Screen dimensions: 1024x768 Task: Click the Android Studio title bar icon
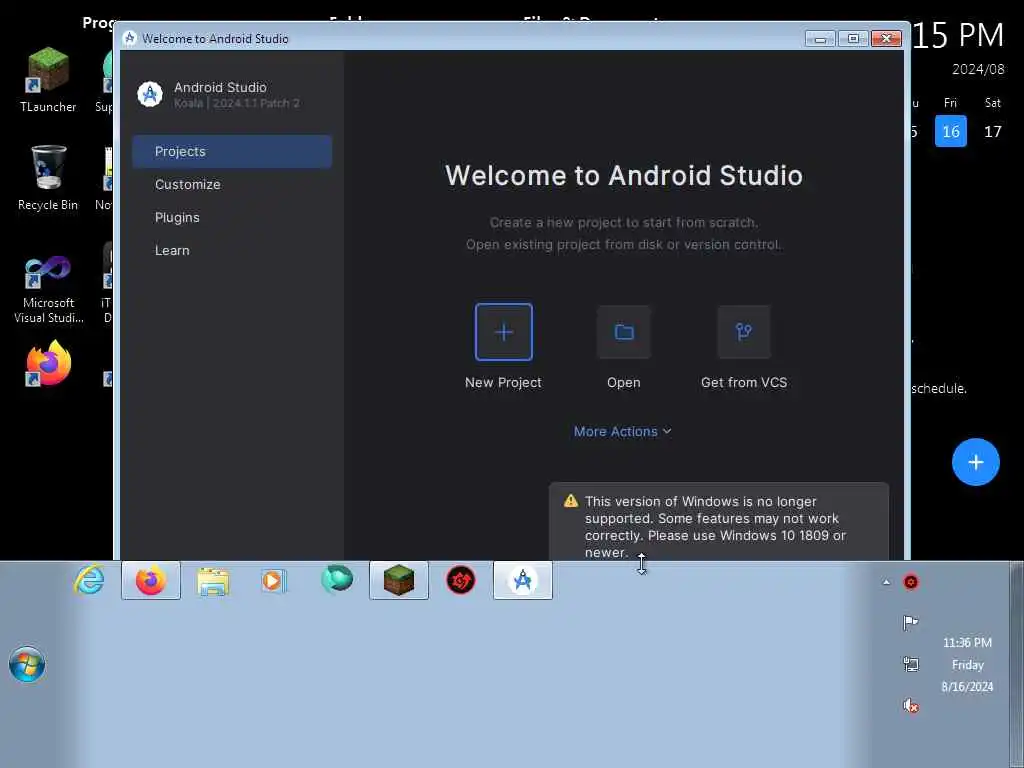click(x=130, y=38)
